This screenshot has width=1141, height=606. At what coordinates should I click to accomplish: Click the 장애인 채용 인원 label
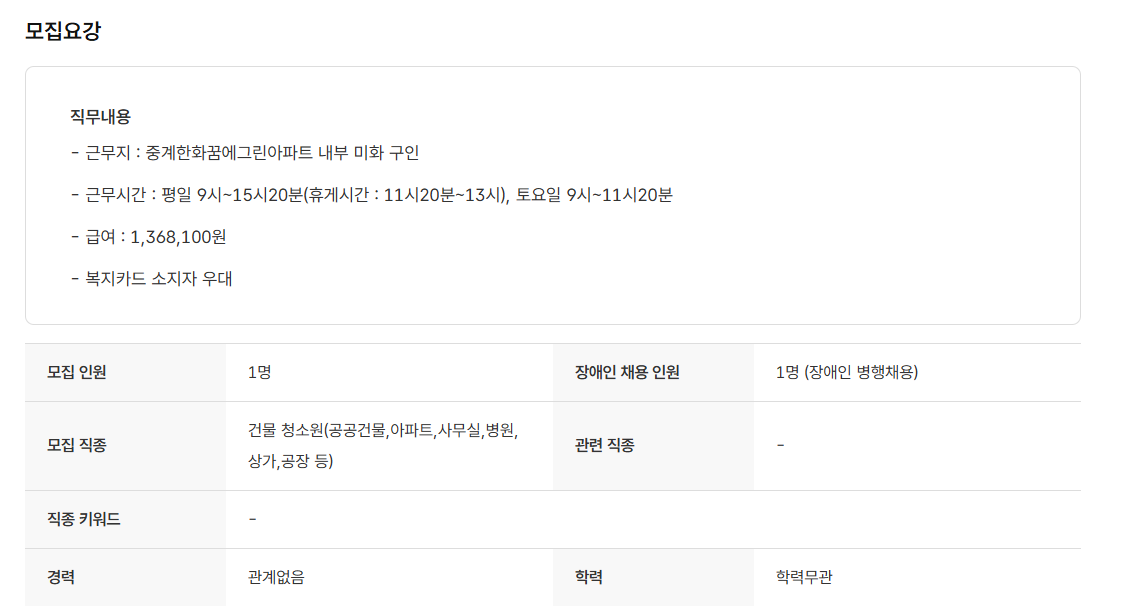[x=627, y=372]
